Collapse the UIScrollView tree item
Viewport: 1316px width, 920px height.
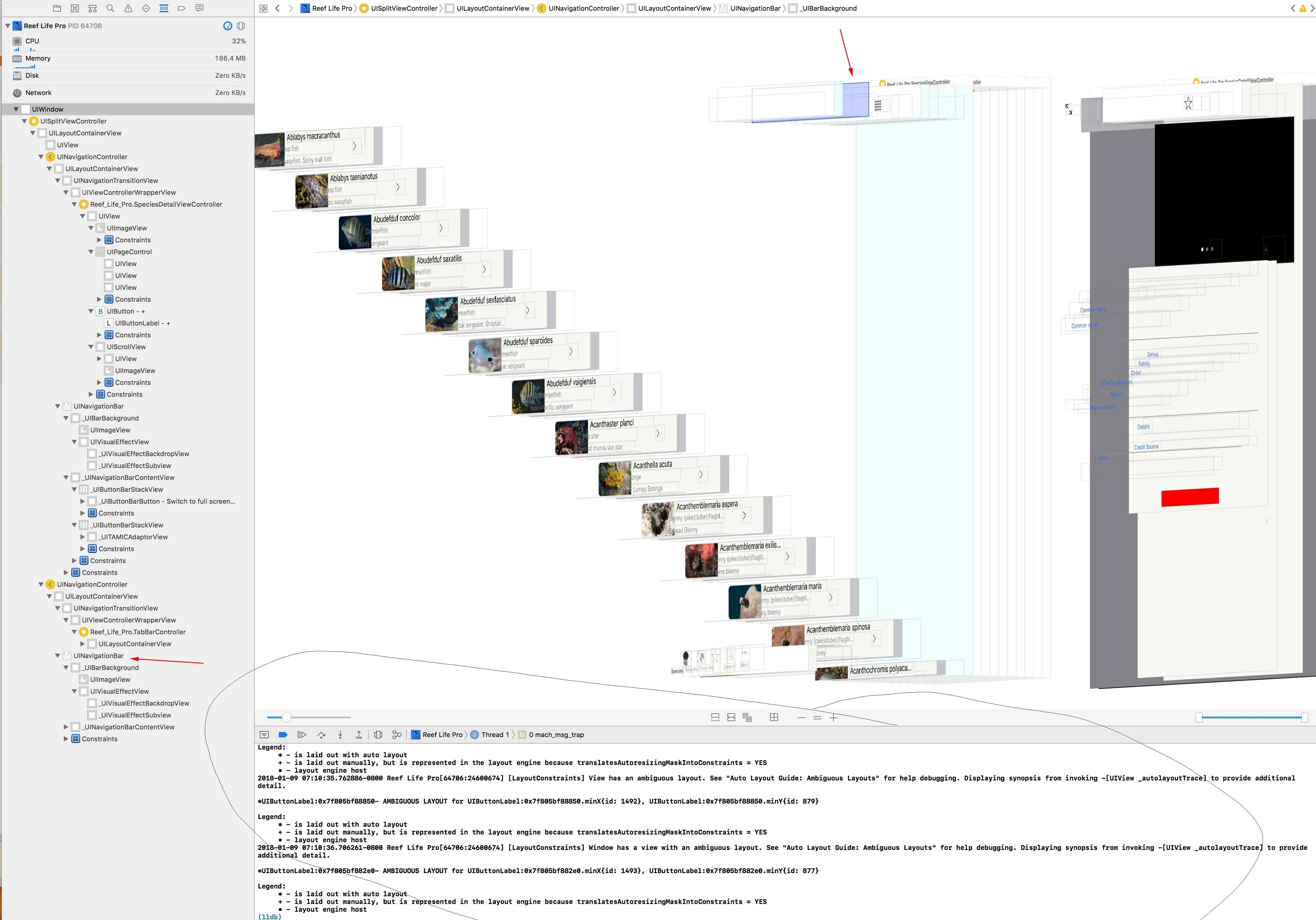91,347
